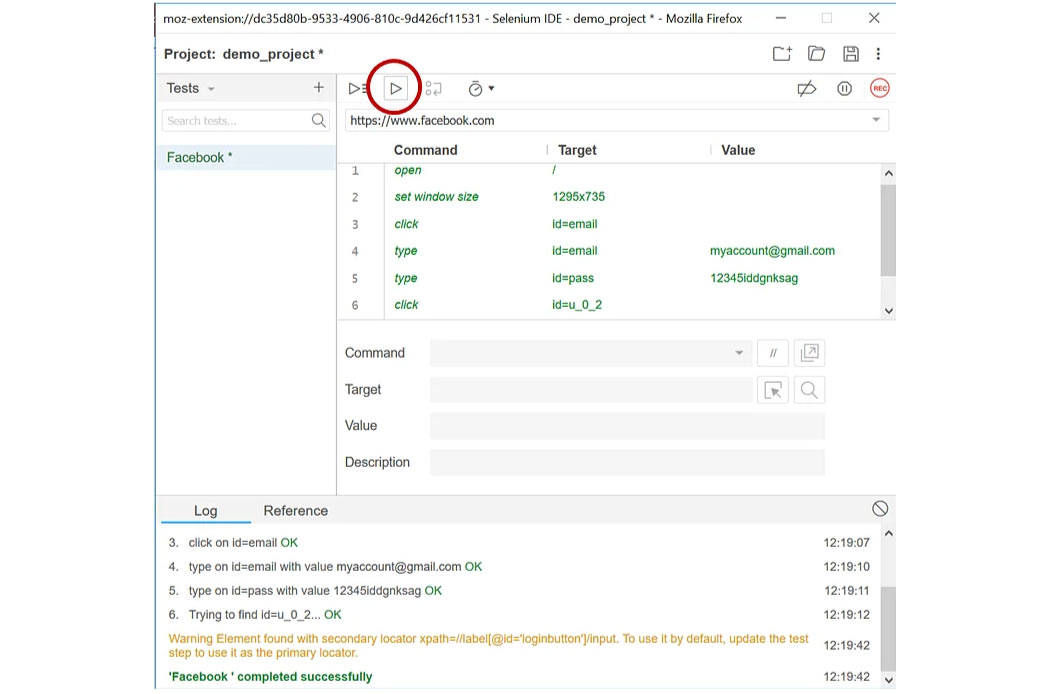Viewport: 1050px width, 694px height.
Task: Switch to the Reference tab
Action: (295, 511)
